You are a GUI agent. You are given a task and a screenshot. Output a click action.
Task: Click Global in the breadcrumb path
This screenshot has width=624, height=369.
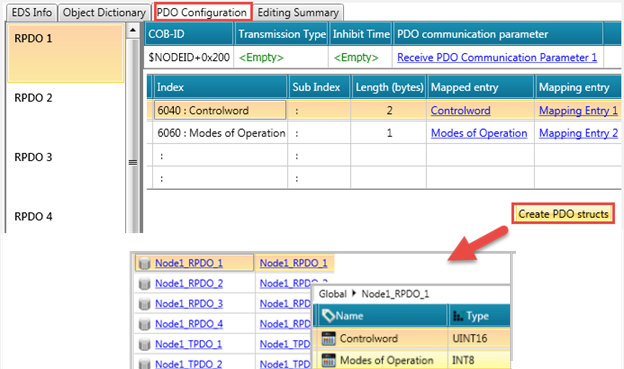(x=333, y=294)
